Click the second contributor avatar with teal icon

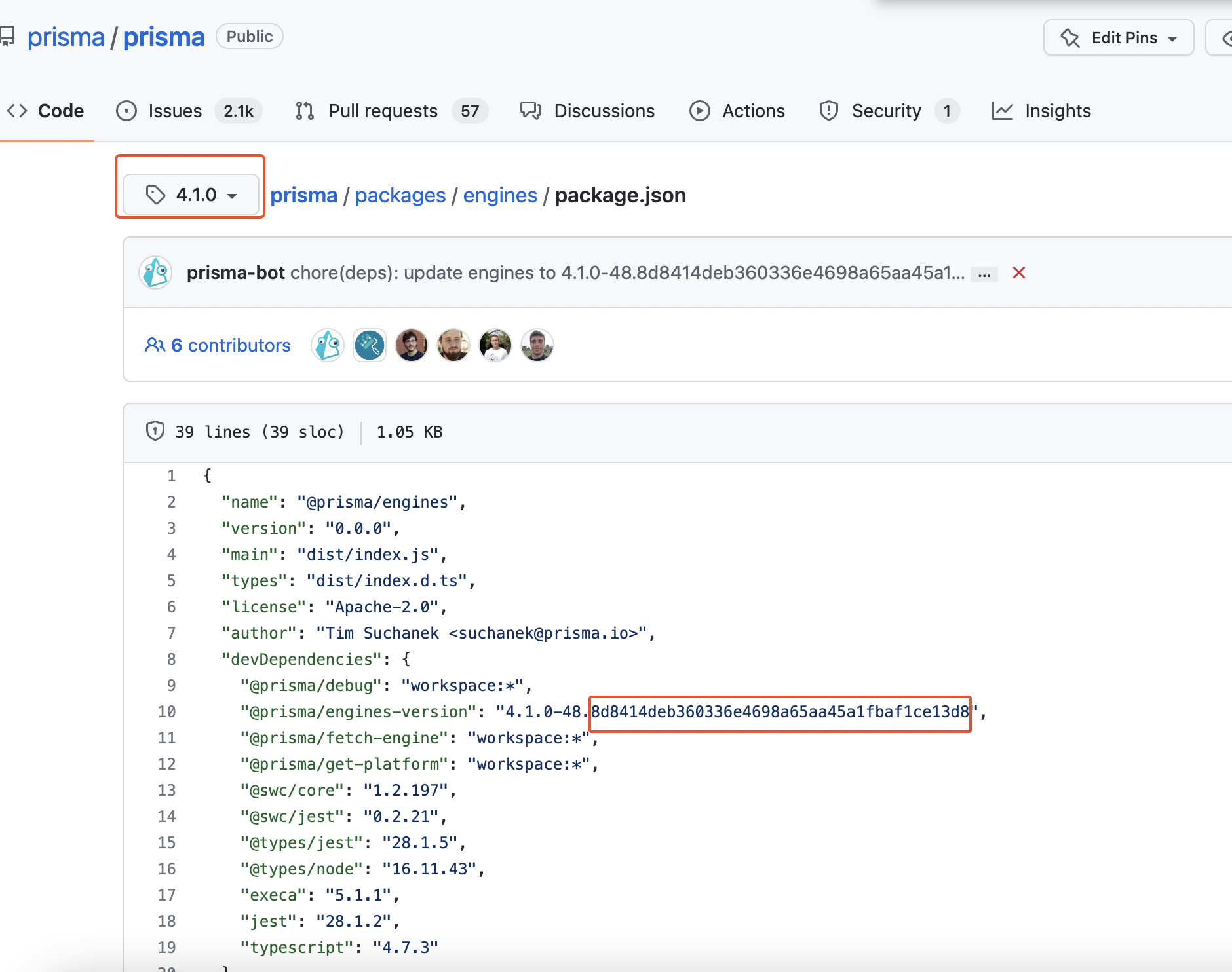(x=370, y=345)
